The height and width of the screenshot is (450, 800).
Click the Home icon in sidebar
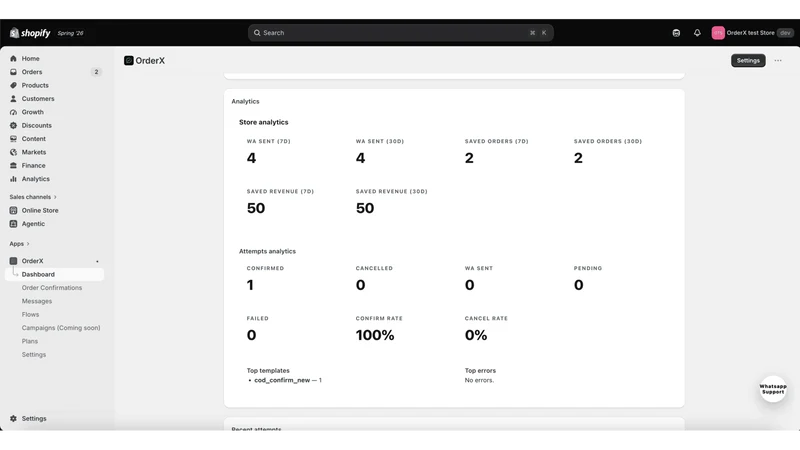click(x=13, y=59)
